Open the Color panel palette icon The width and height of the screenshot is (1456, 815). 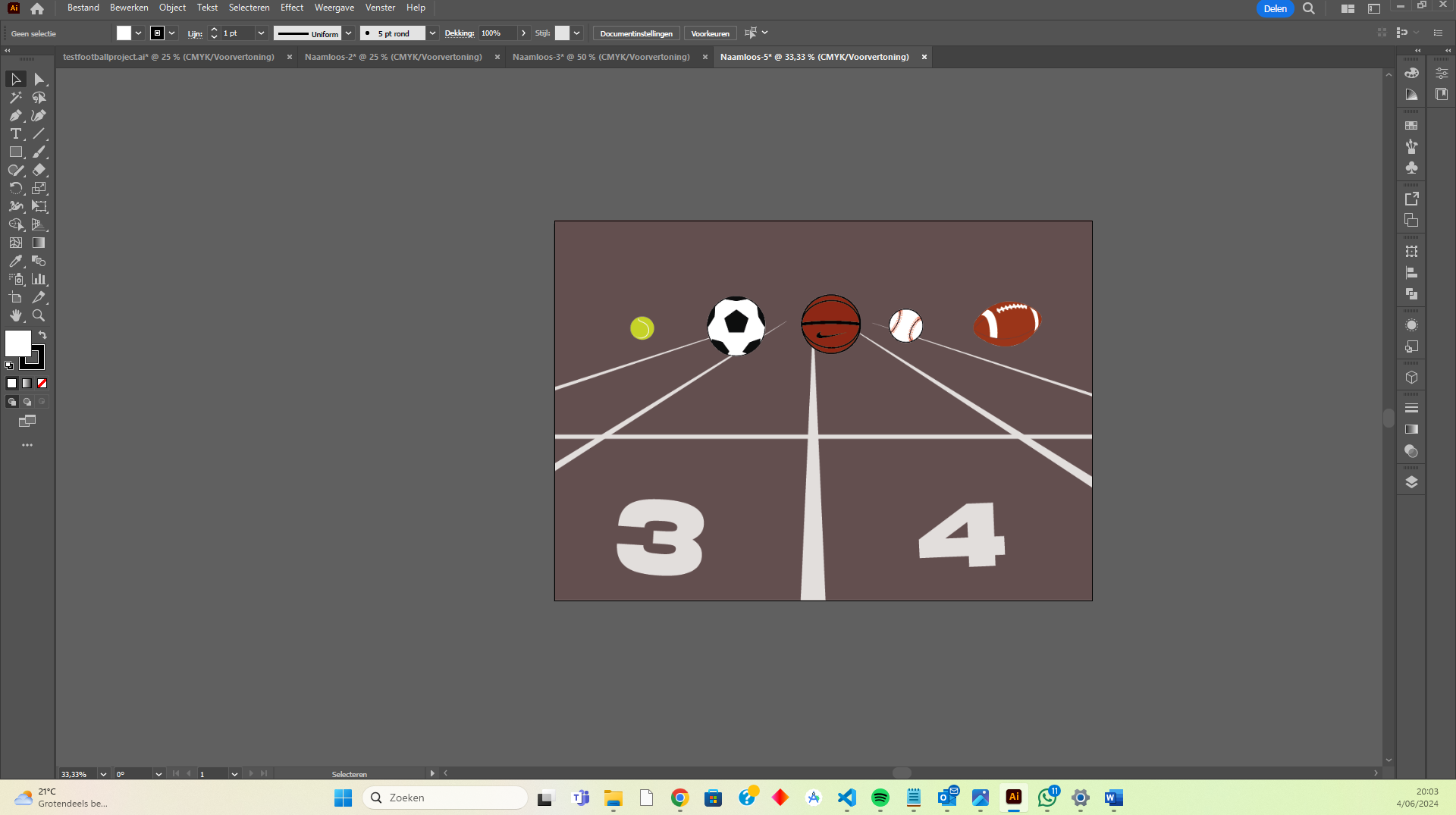(1411, 74)
